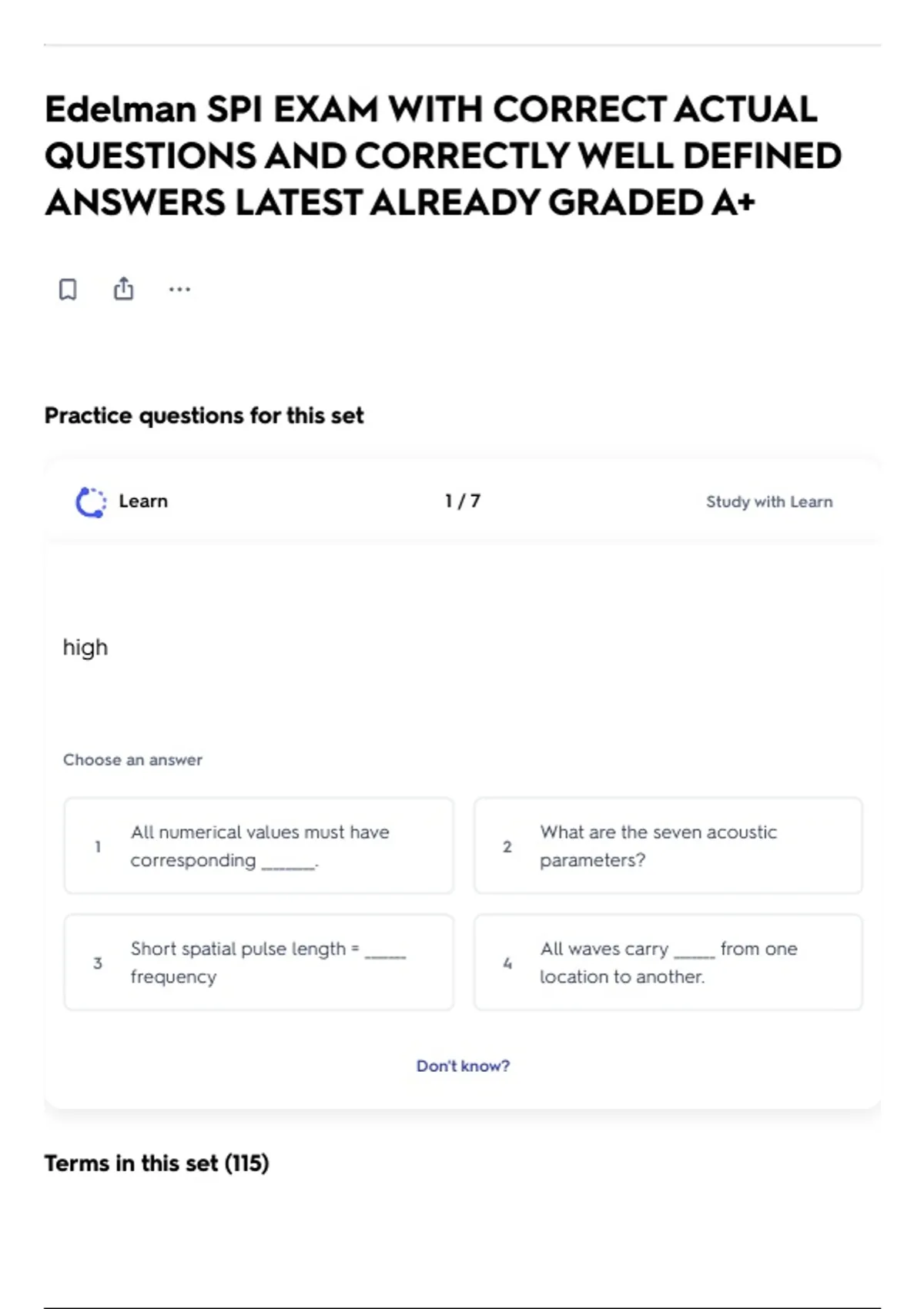The width and height of the screenshot is (924, 1309).
Task: Select answer 1 about numerical values
Action: [259, 845]
